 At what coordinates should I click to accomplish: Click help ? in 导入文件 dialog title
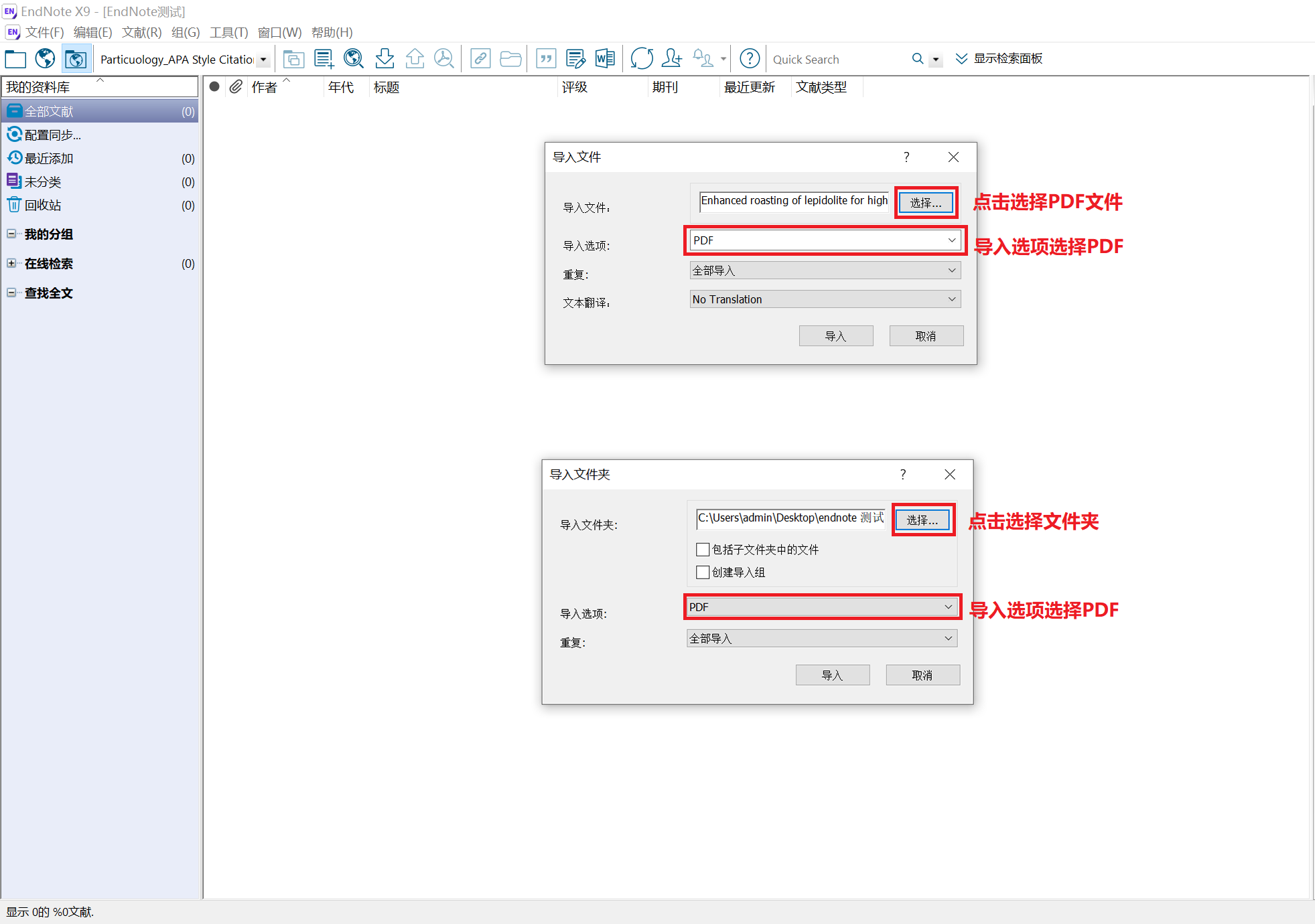click(x=906, y=157)
